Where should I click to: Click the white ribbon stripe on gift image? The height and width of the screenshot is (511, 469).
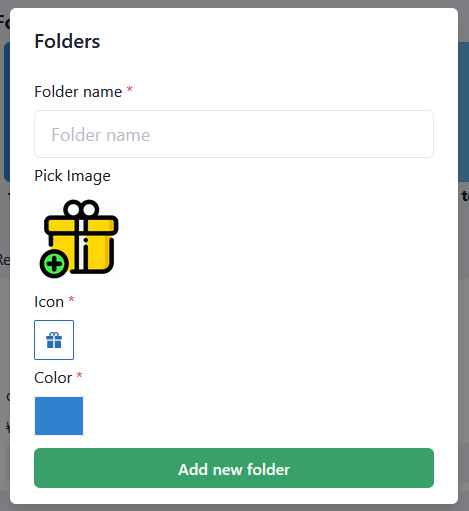[x=81, y=245]
